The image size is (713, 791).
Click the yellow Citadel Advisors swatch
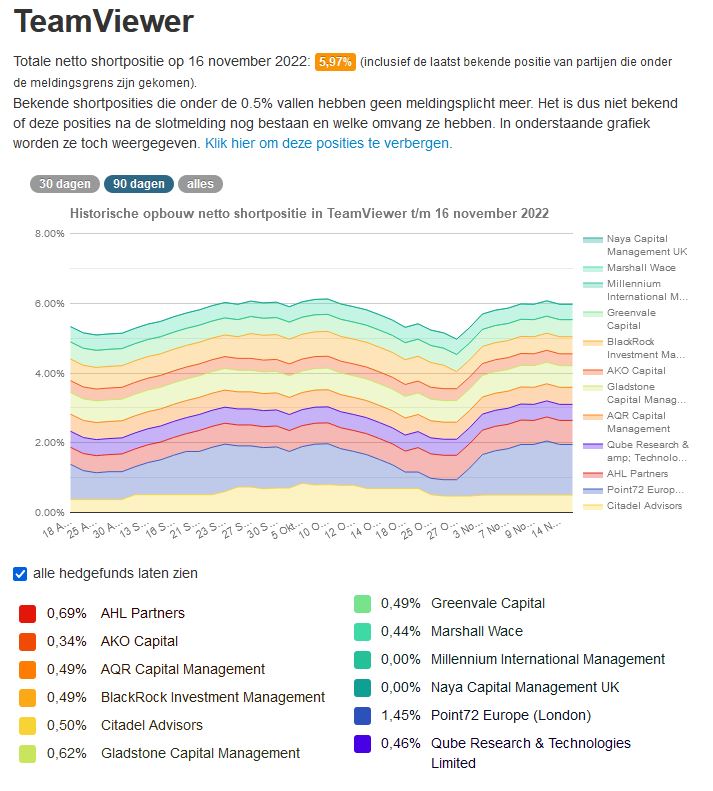click(x=28, y=725)
